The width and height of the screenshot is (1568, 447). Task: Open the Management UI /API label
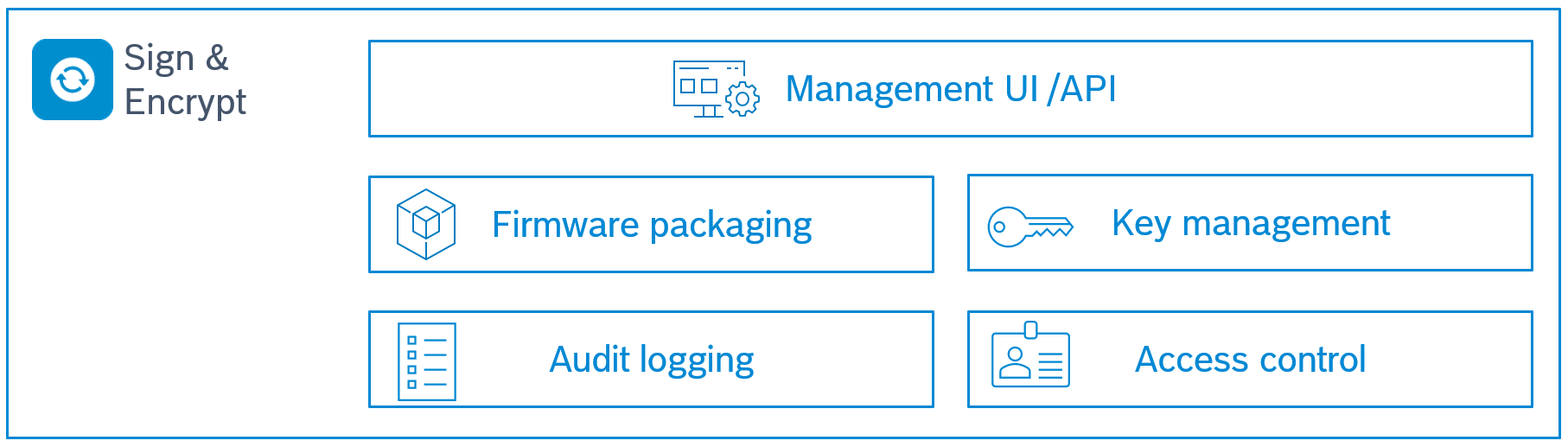(x=950, y=89)
